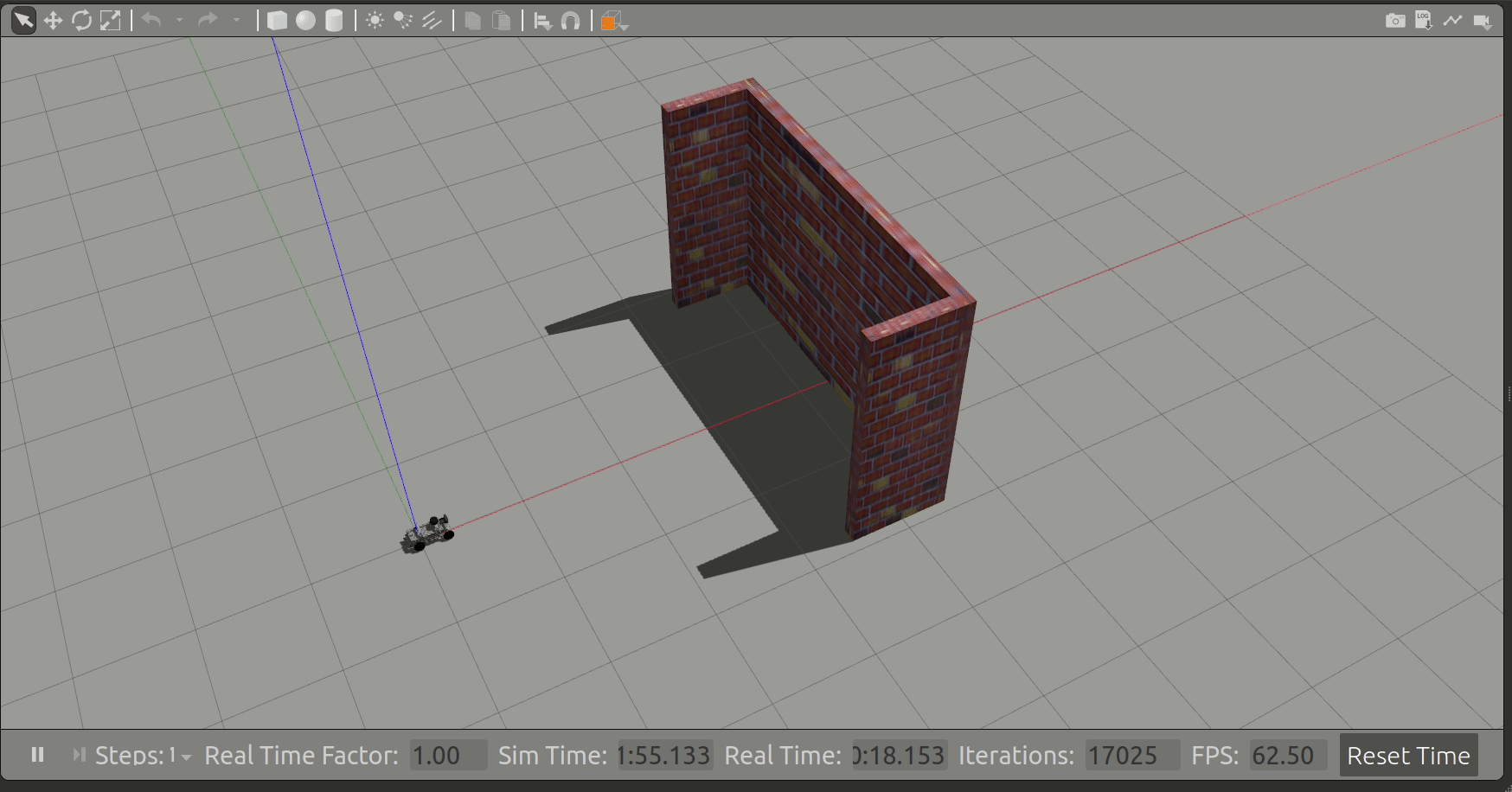Click the 'FPS:' label

coord(1215,755)
